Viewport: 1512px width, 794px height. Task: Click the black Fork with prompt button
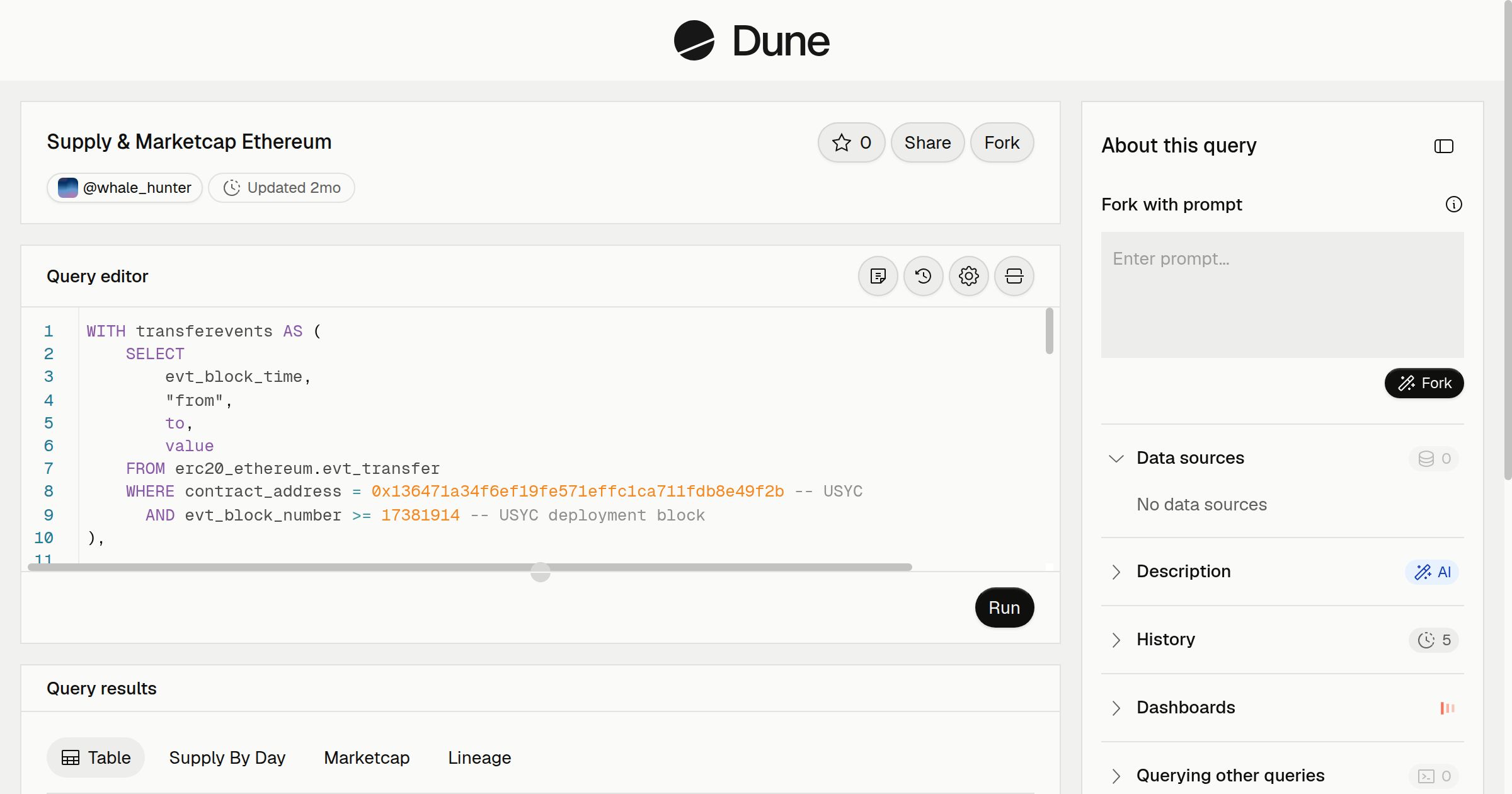(x=1424, y=383)
